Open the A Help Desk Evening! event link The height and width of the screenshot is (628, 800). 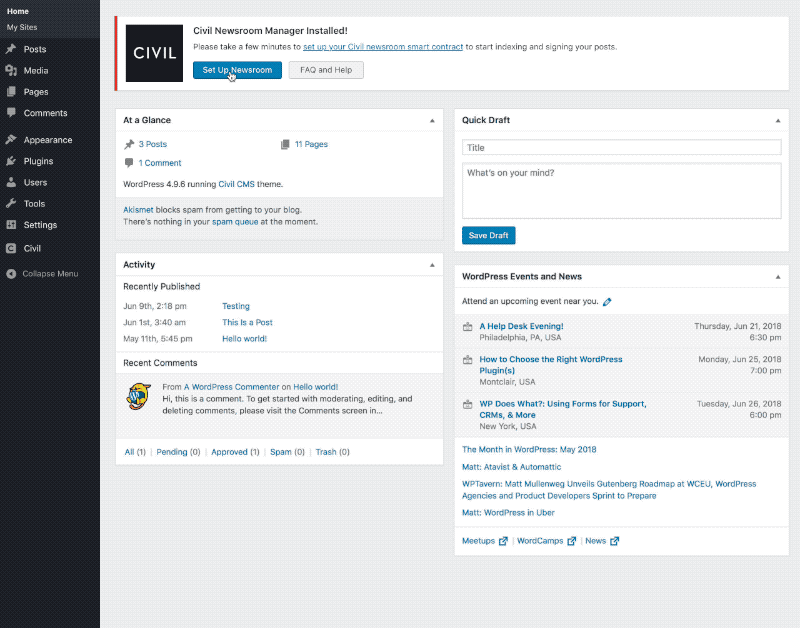point(521,326)
